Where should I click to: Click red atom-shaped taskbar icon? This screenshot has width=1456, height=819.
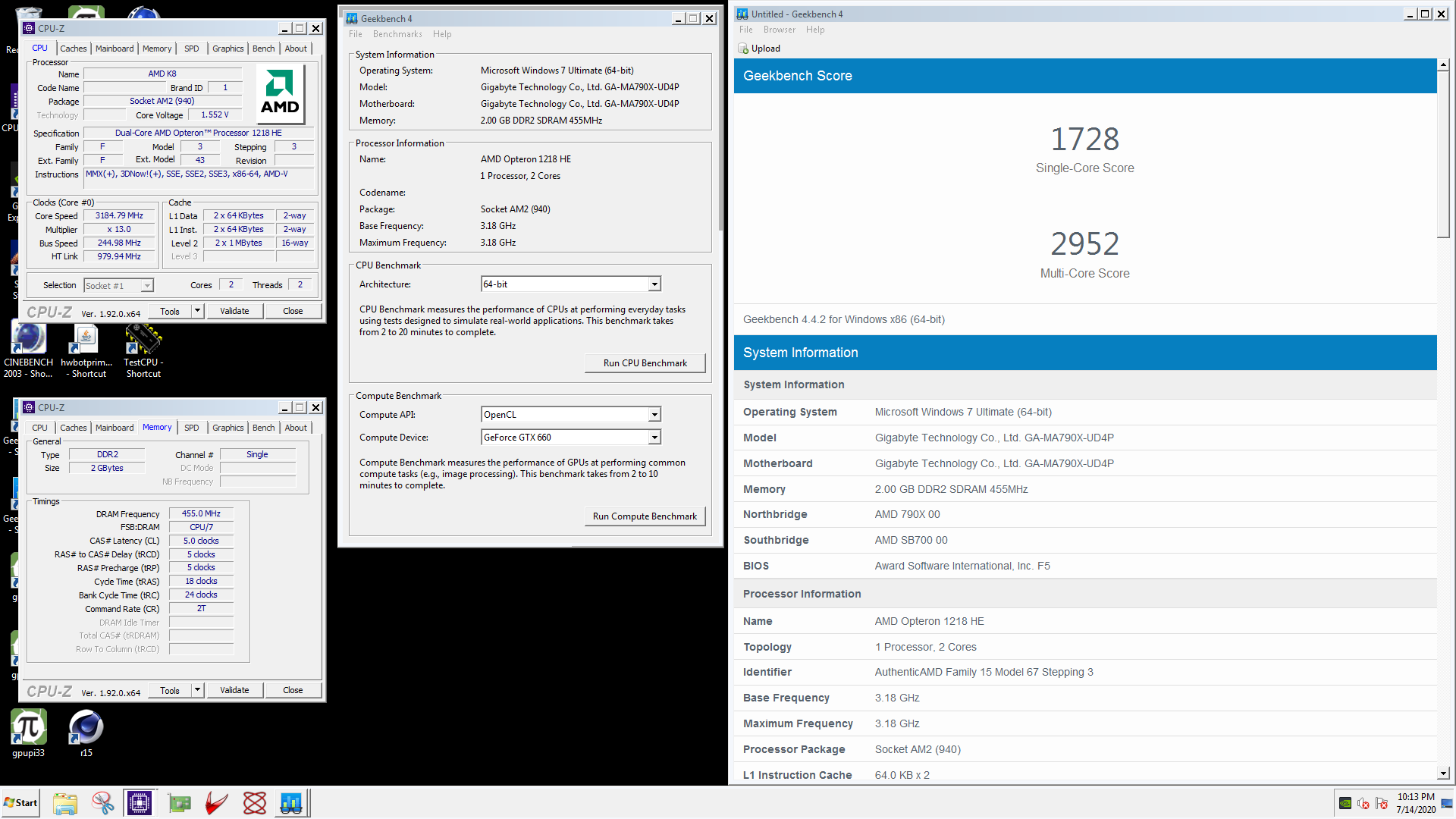pos(255,803)
